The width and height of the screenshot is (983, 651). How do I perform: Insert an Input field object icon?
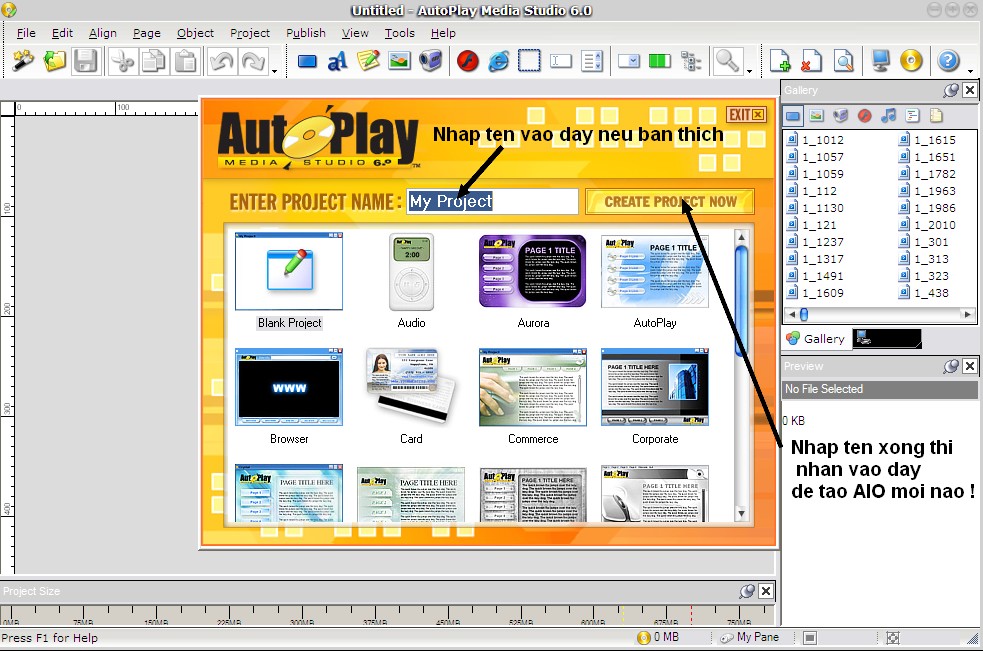pos(560,61)
